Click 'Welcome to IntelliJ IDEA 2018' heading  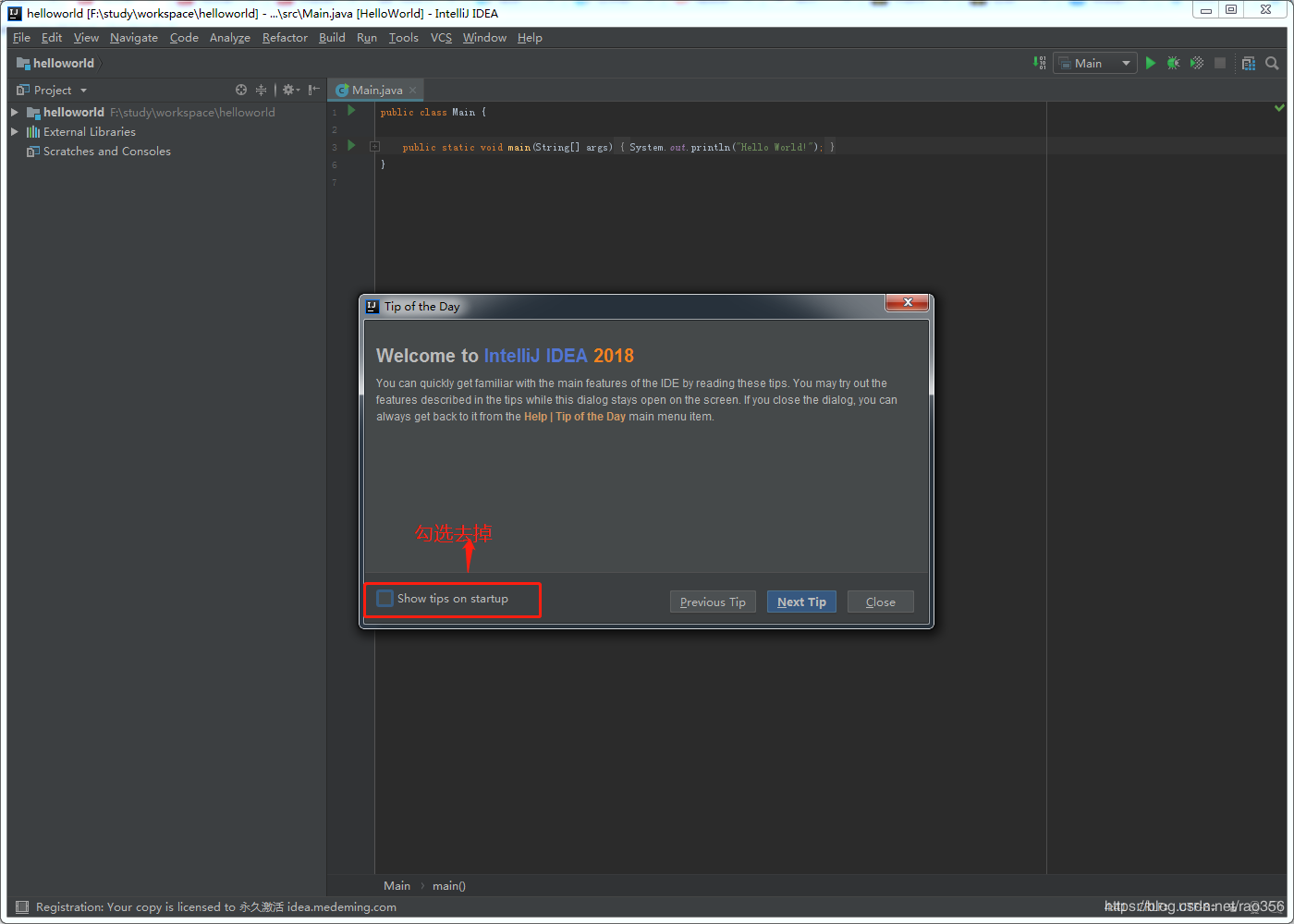(x=505, y=356)
